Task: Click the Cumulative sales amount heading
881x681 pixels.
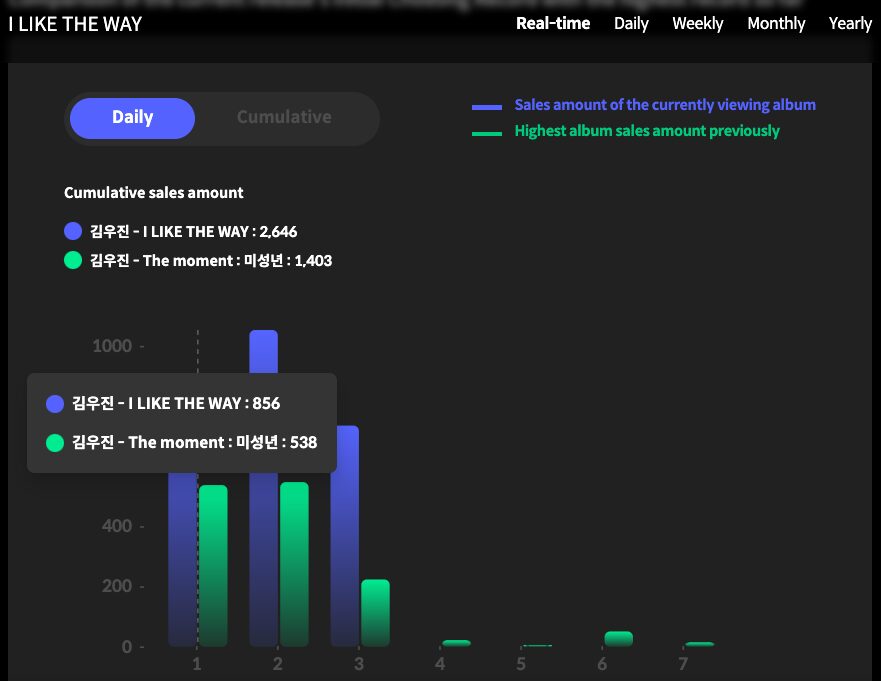Action: [153, 192]
